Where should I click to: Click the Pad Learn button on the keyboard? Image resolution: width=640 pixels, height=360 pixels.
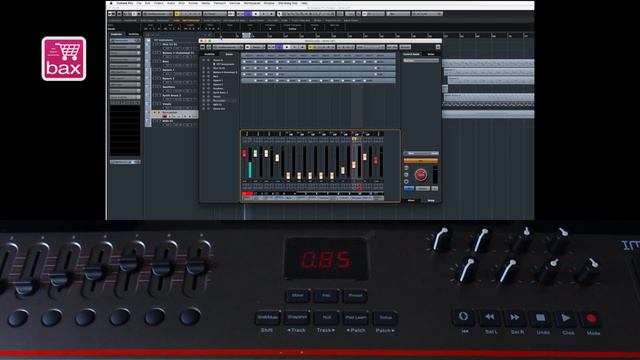pos(356,318)
